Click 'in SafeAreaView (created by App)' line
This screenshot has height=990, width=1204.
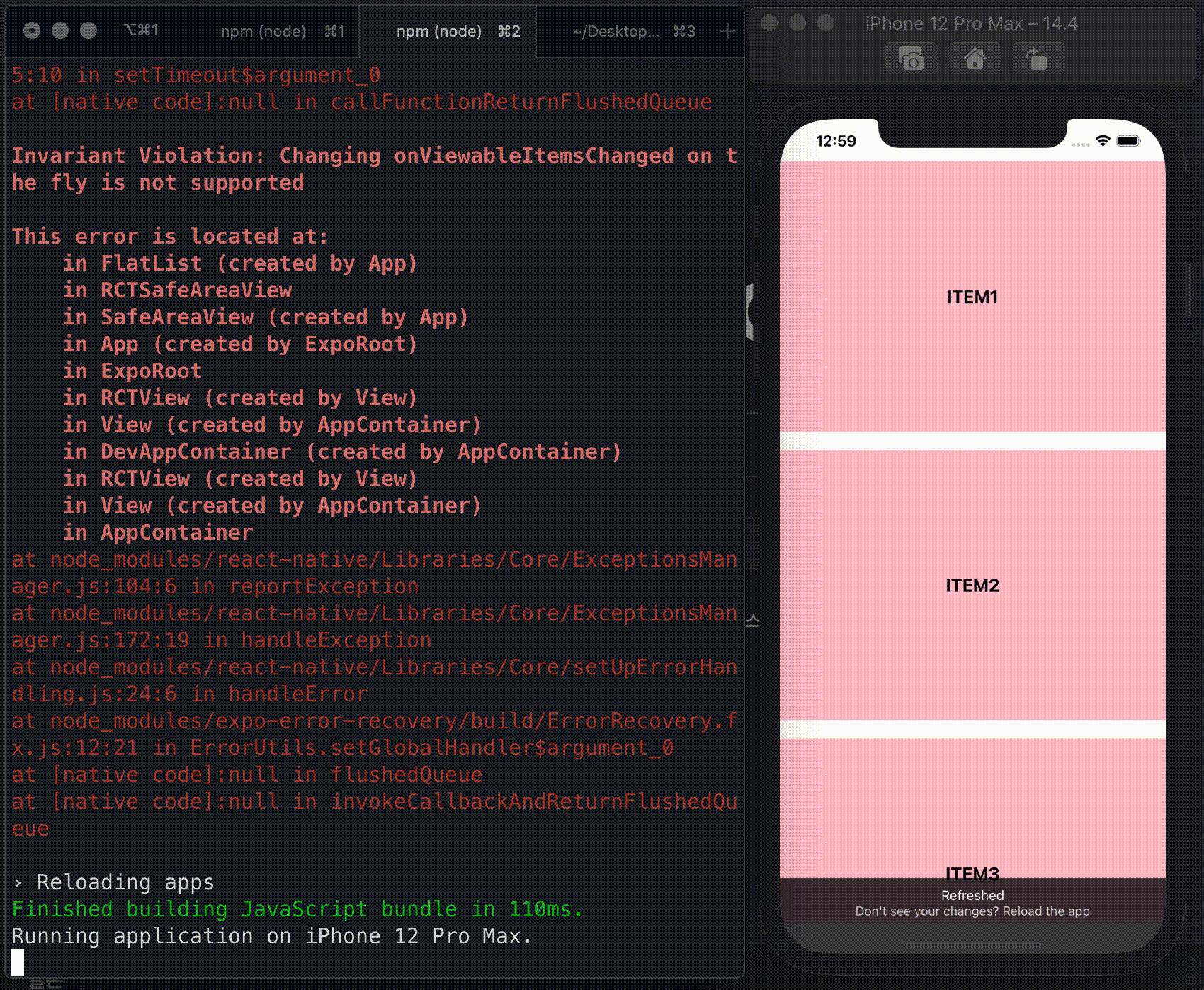click(x=266, y=317)
